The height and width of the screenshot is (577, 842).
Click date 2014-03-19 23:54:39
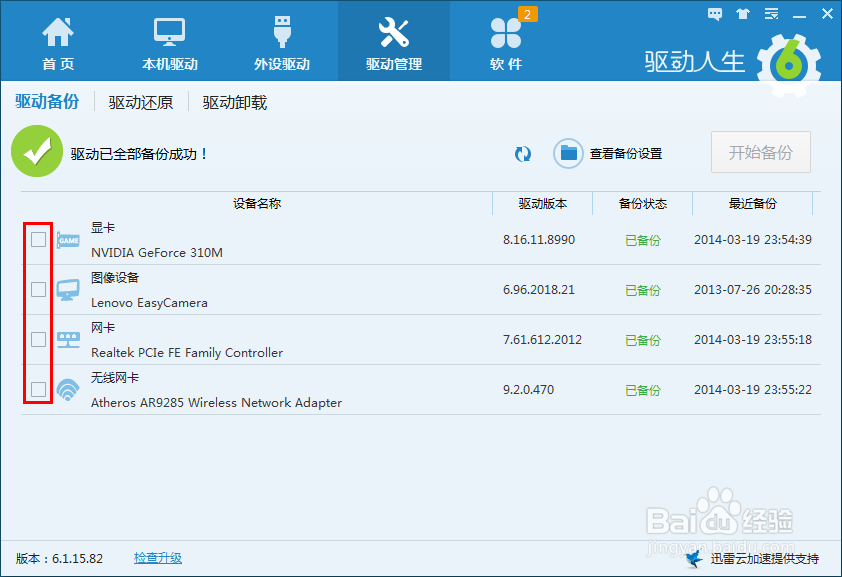tap(753, 240)
